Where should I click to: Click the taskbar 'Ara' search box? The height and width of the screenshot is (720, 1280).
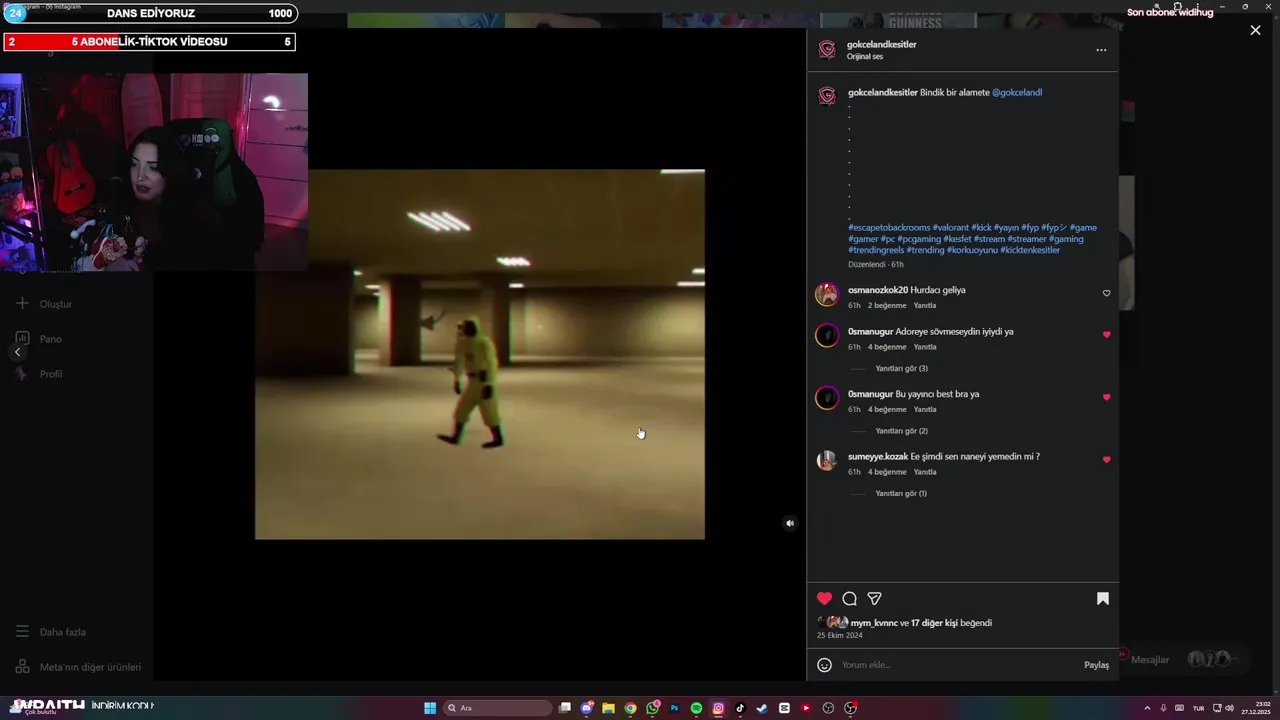click(x=497, y=708)
